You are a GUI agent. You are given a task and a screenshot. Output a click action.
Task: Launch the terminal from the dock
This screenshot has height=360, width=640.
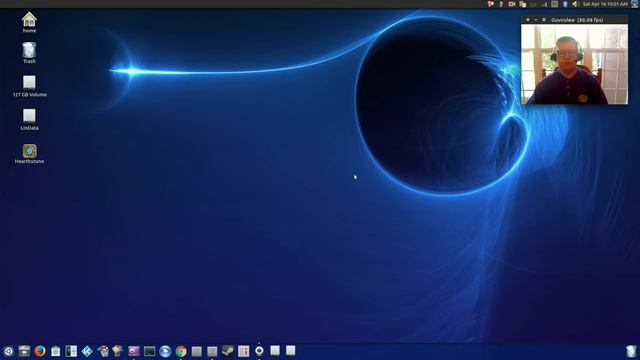149,351
